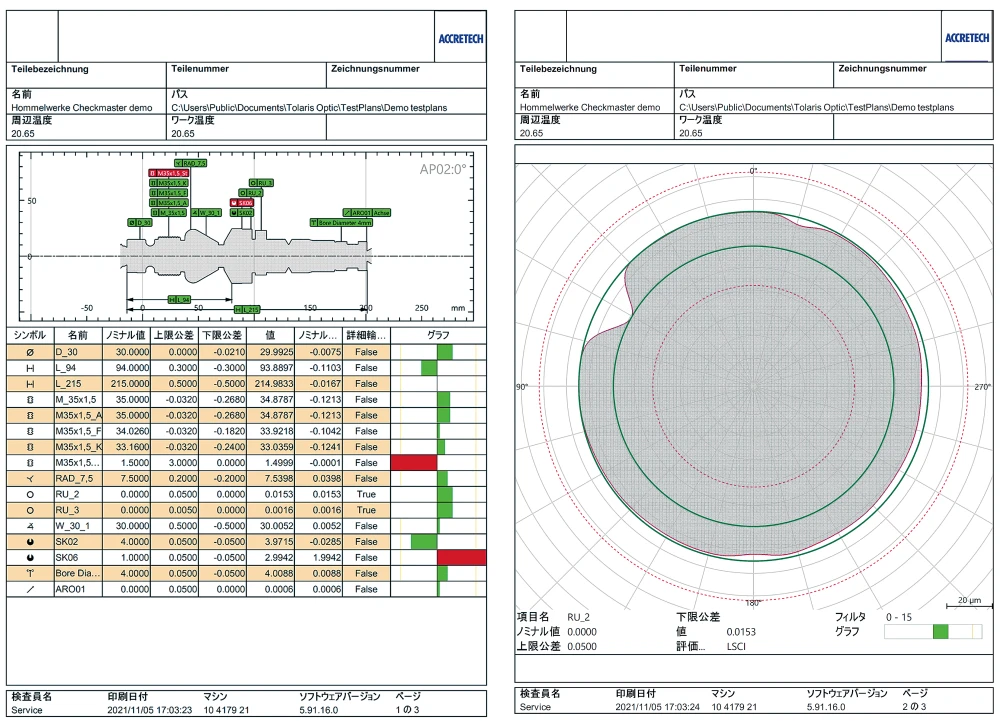Click the straightness symbol in the ARO01 row
Image resolution: width=1000 pixels, height=728 pixels.
(30, 590)
